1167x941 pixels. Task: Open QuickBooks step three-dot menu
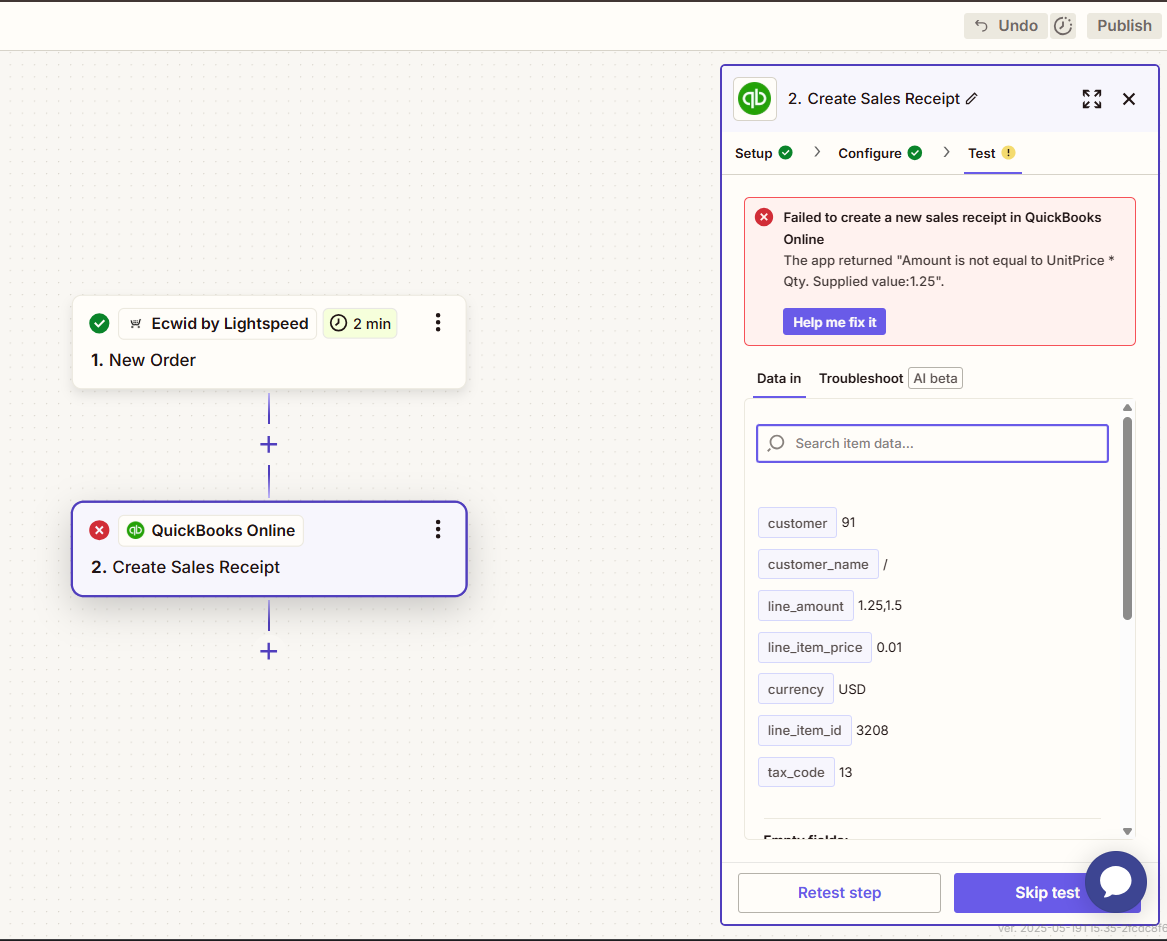(x=438, y=529)
